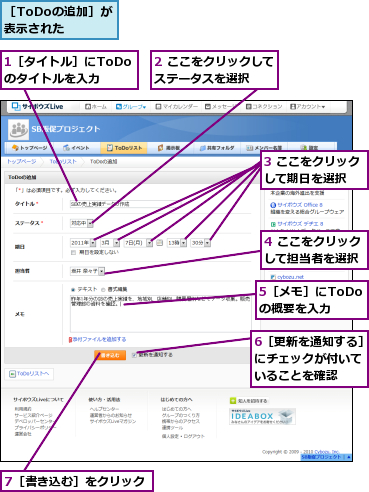Open the year dropdown showing 2011年
This screenshot has width=369, height=492.
(83, 243)
